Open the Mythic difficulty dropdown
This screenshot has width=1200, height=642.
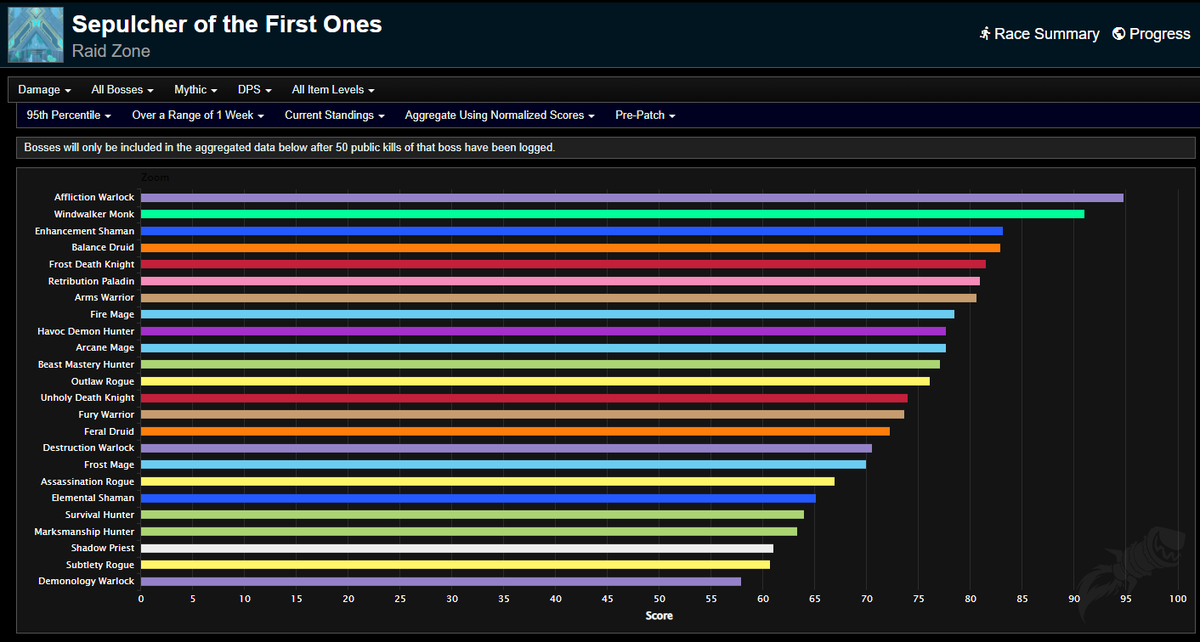196,90
